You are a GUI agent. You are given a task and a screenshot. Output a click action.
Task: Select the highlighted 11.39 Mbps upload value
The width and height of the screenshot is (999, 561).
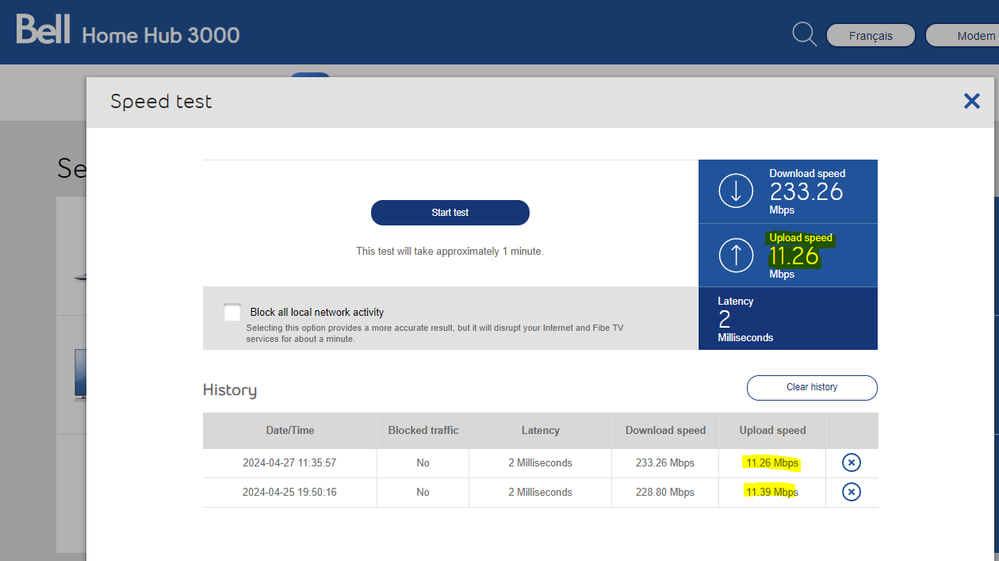pyautogui.click(x=771, y=492)
